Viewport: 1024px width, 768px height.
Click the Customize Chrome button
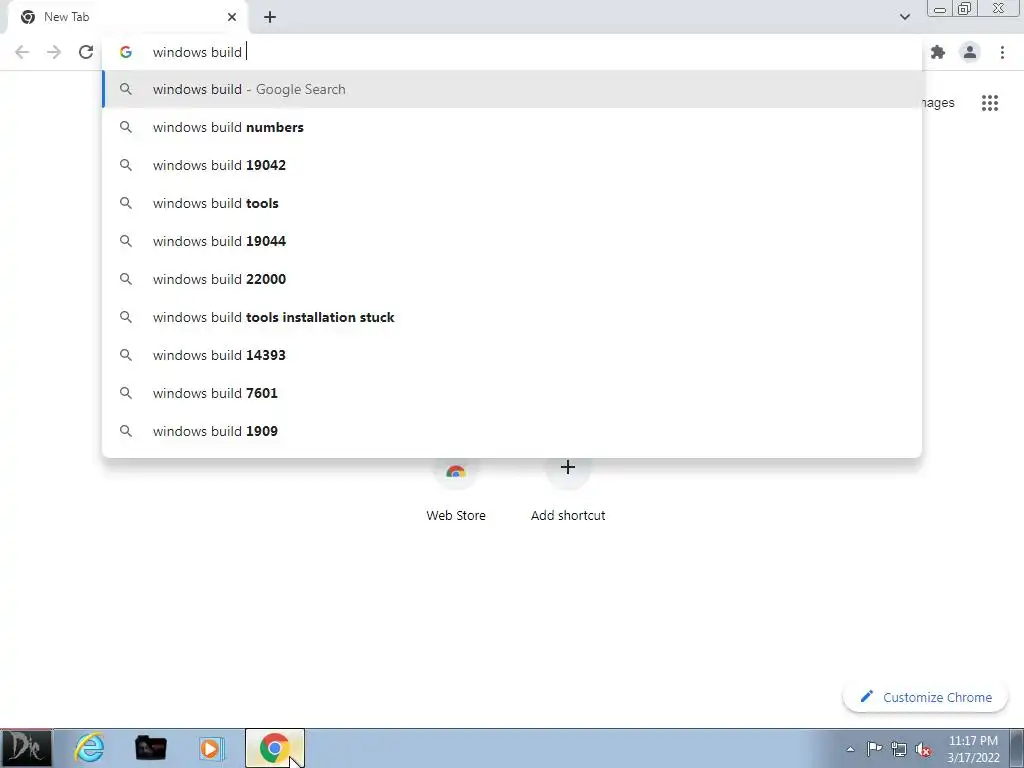925,697
